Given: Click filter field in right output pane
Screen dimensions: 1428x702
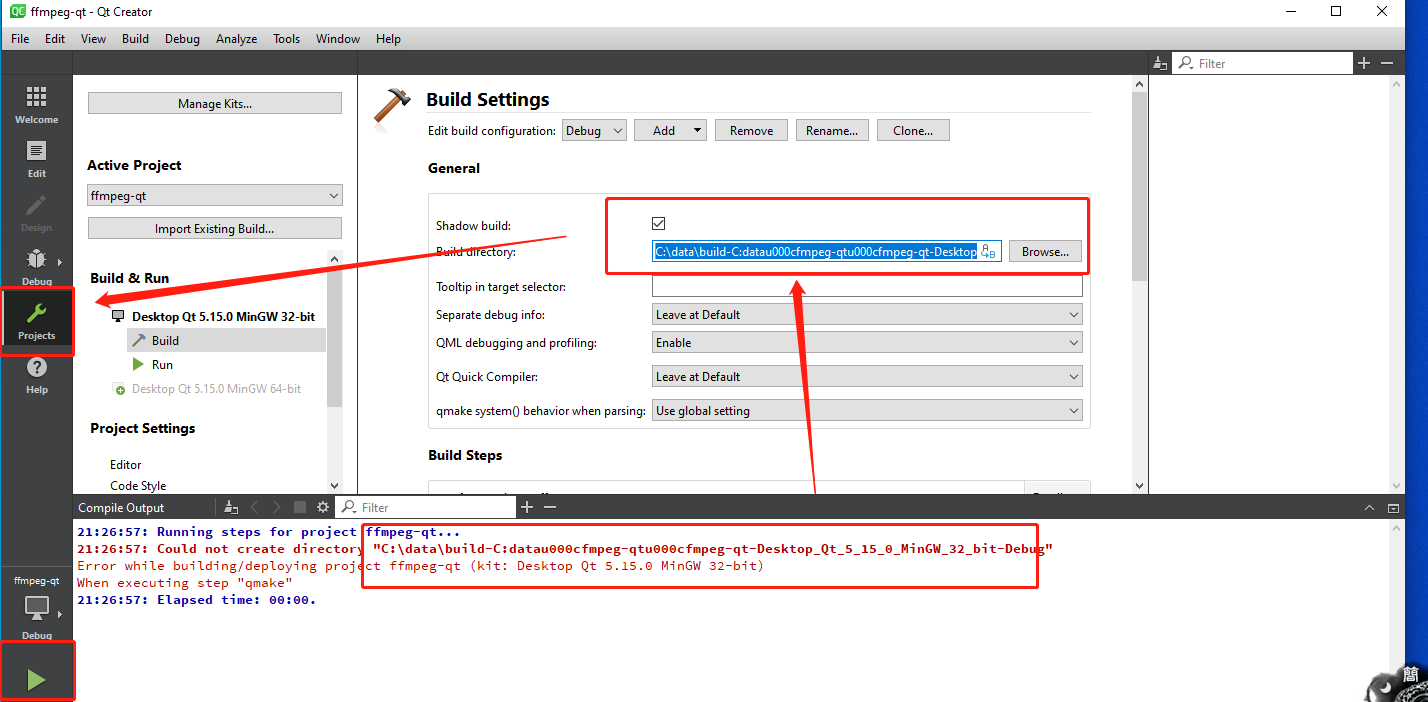Looking at the screenshot, I should click(x=1261, y=63).
